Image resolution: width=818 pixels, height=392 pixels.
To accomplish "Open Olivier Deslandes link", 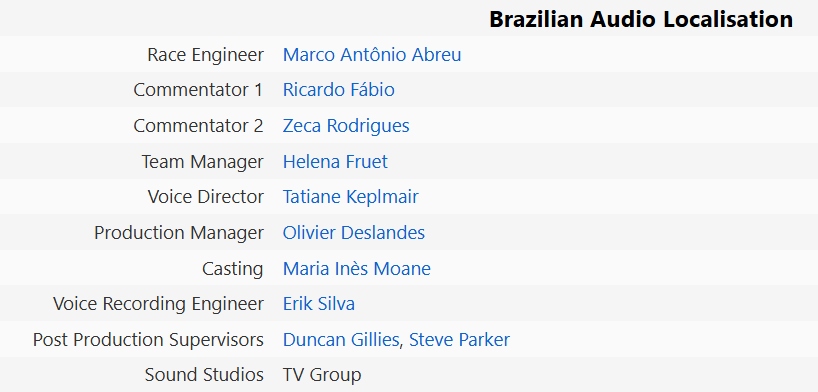I will [x=354, y=232].
